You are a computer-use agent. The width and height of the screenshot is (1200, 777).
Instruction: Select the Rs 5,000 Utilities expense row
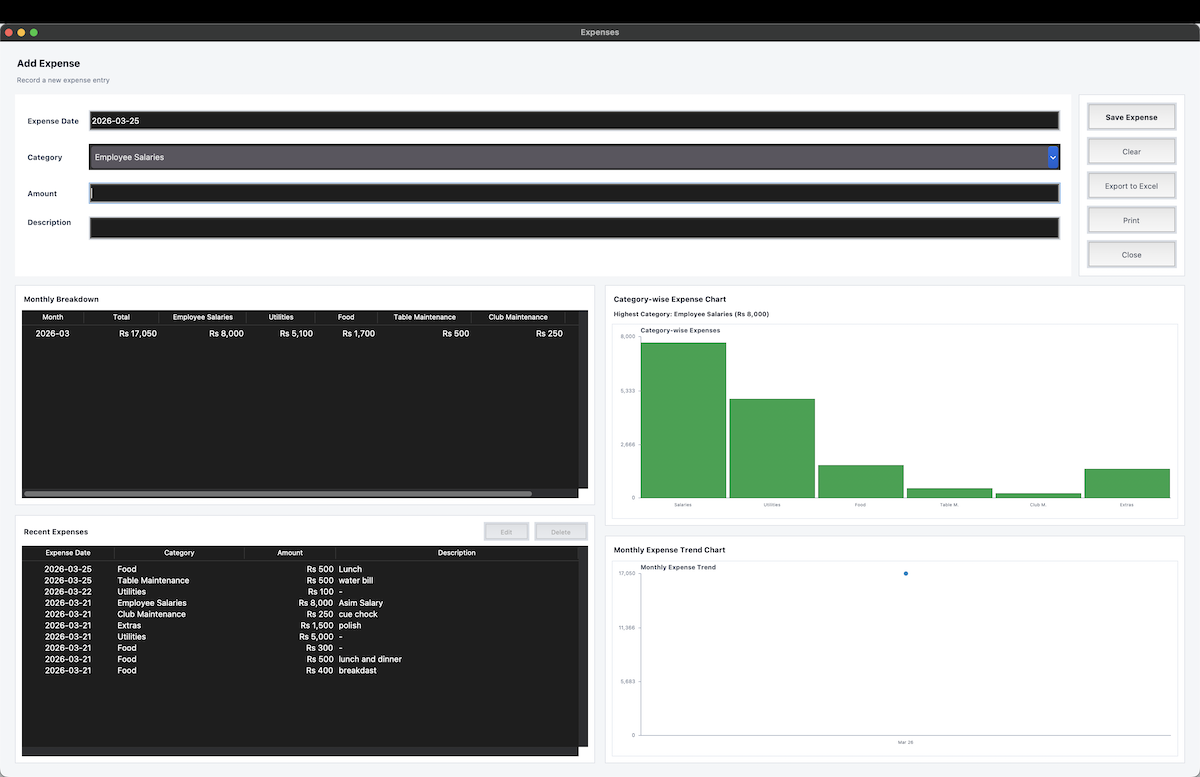coord(300,636)
